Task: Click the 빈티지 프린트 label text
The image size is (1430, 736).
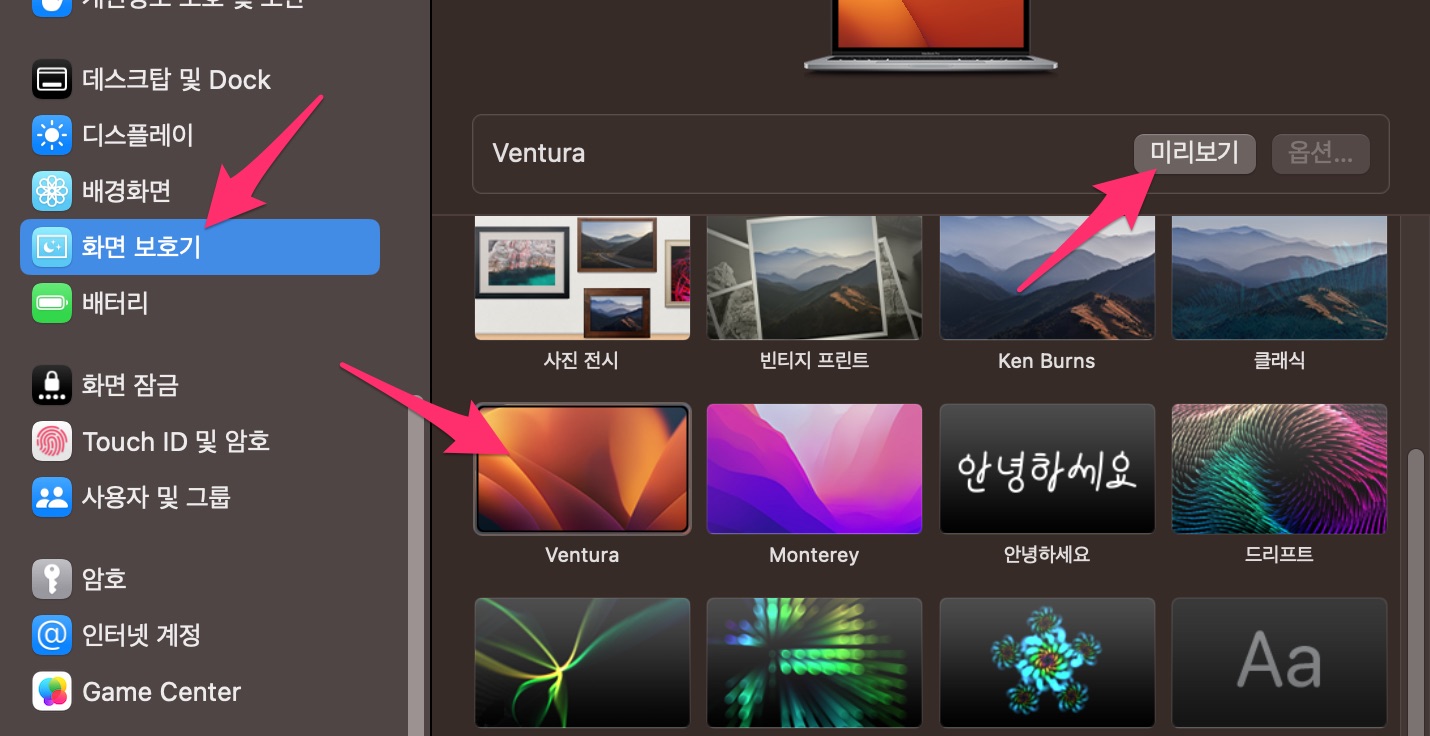Action: click(814, 361)
